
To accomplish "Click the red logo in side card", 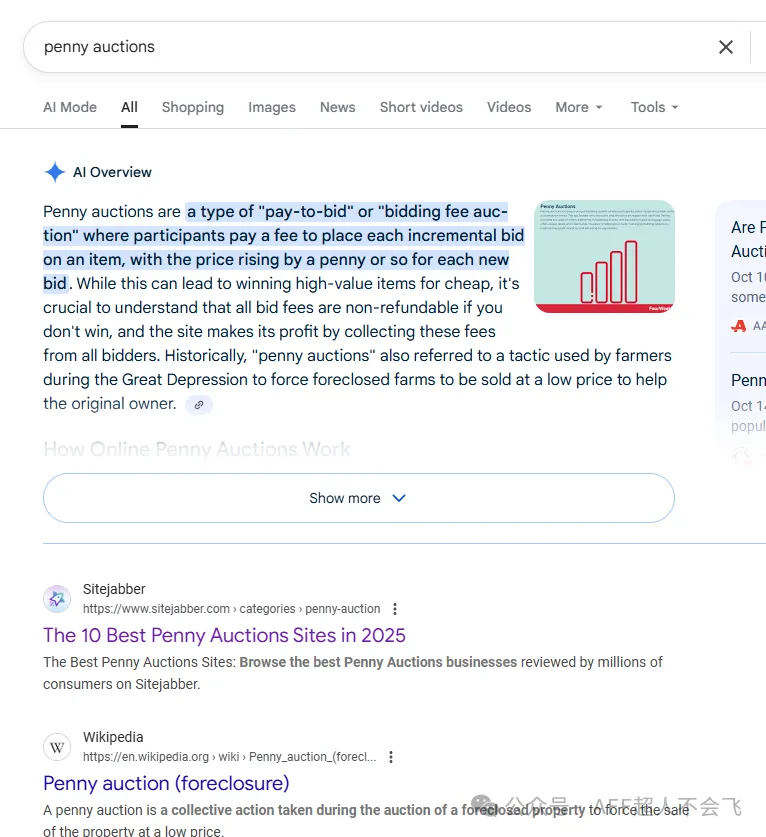I will click(739, 326).
